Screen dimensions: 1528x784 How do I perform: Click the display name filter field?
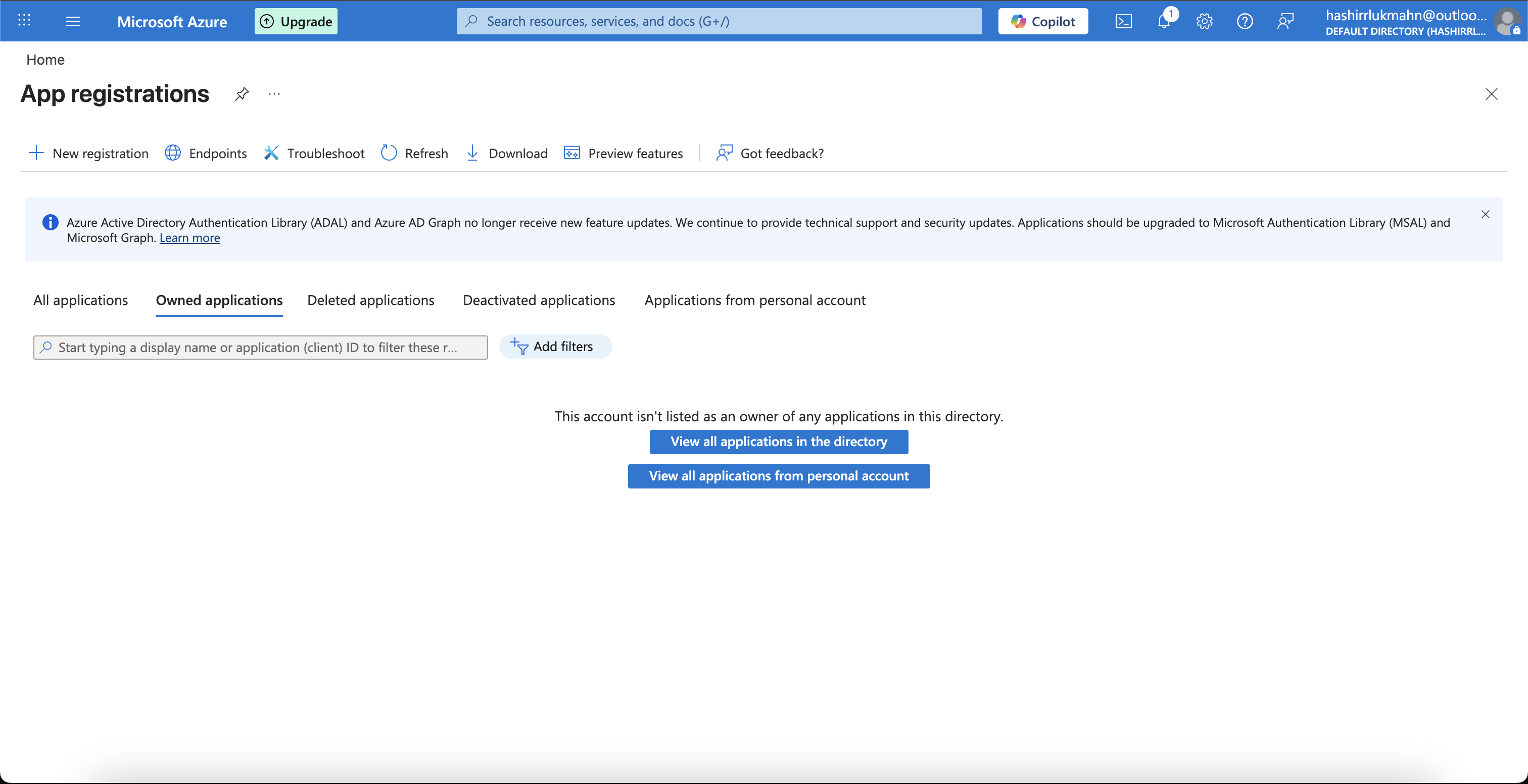click(260, 348)
